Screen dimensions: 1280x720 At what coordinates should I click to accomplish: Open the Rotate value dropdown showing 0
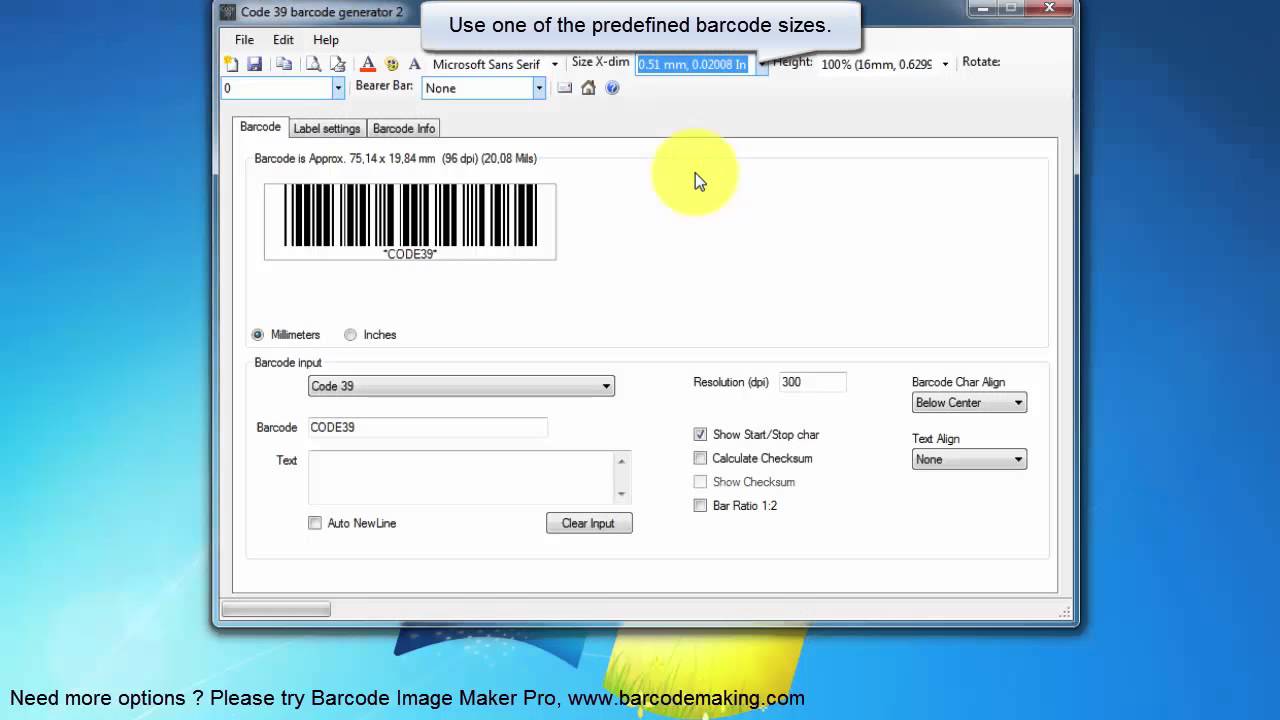point(338,88)
